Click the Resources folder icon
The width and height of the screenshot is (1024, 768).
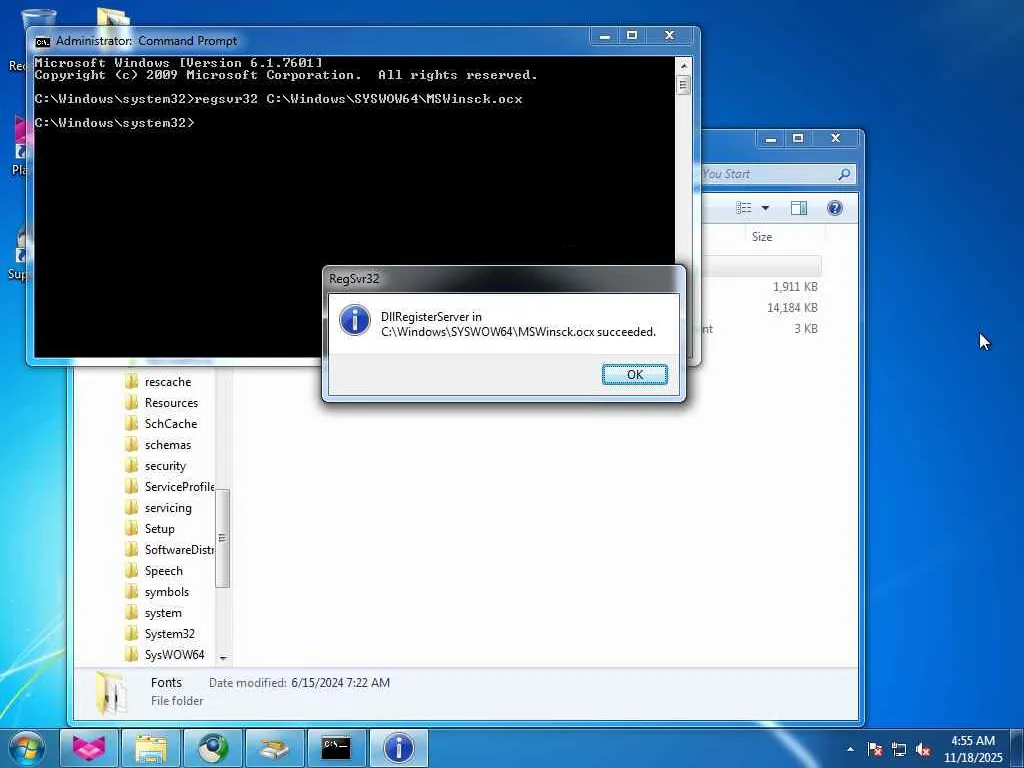coord(131,403)
